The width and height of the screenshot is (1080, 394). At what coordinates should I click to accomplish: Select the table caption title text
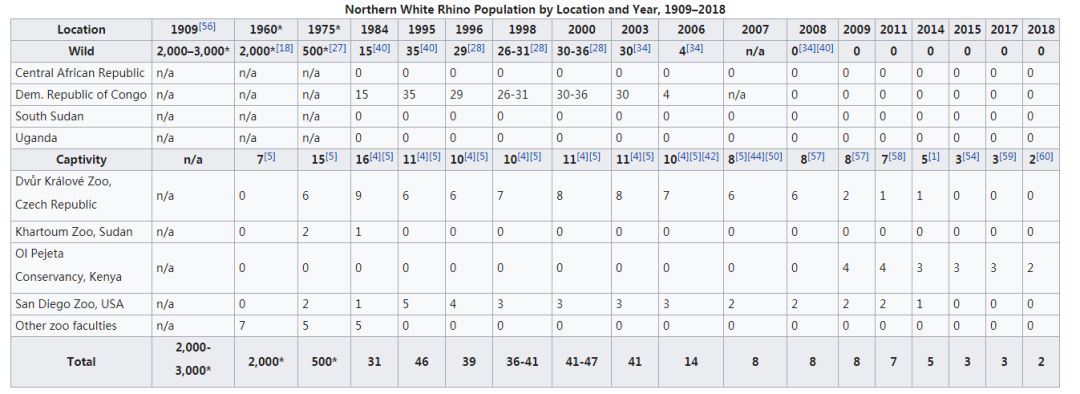point(535,9)
